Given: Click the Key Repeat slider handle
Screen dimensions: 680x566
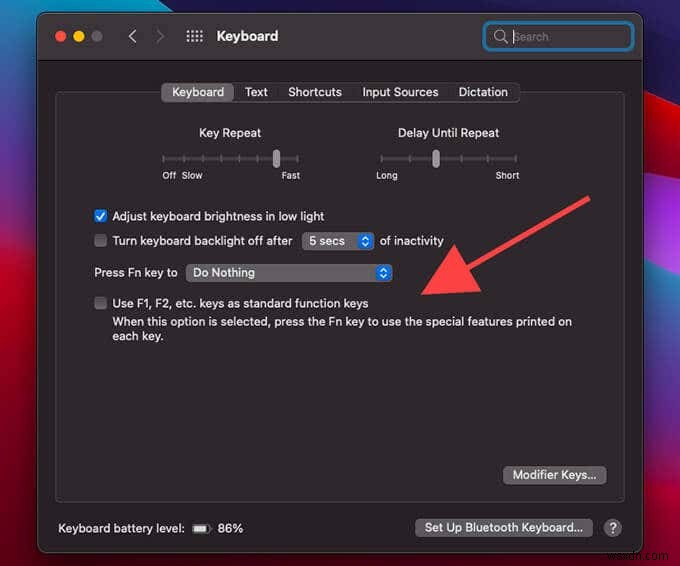Looking at the screenshot, I should [x=276, y=158].
